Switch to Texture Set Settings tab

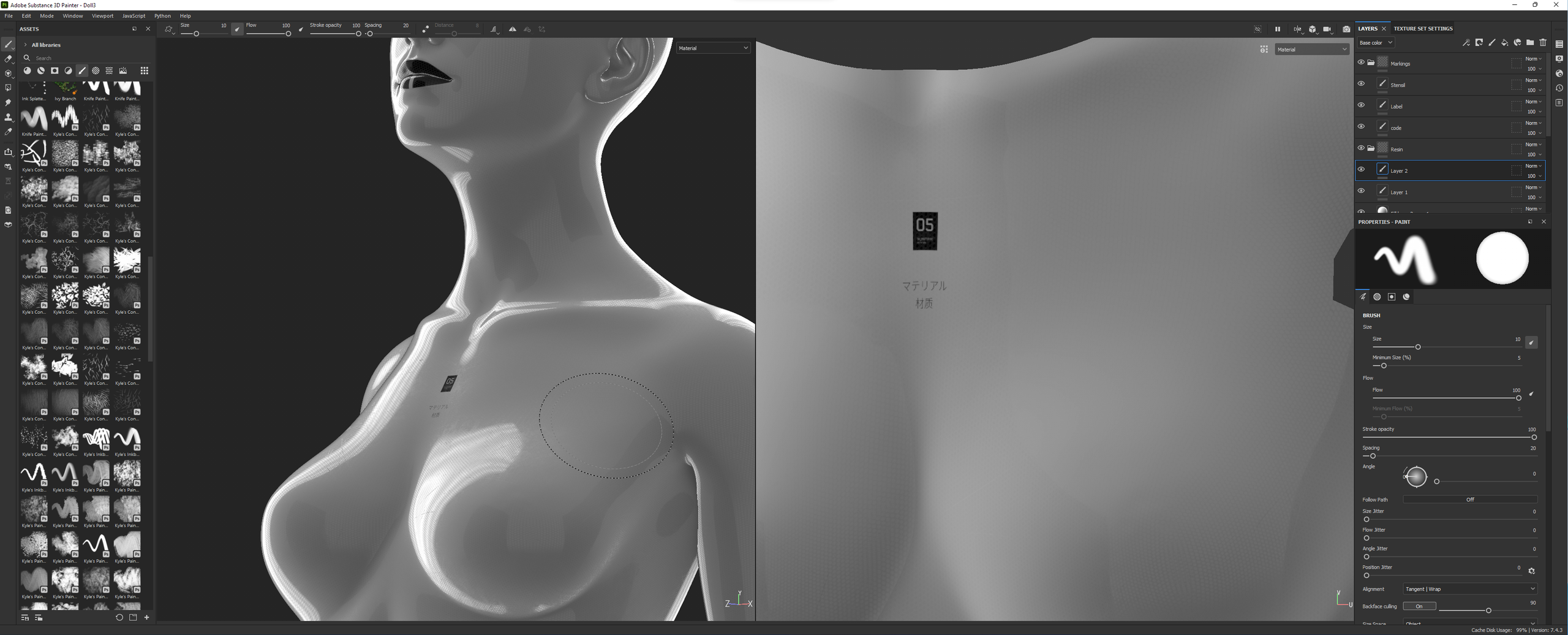pos(1423,29)
